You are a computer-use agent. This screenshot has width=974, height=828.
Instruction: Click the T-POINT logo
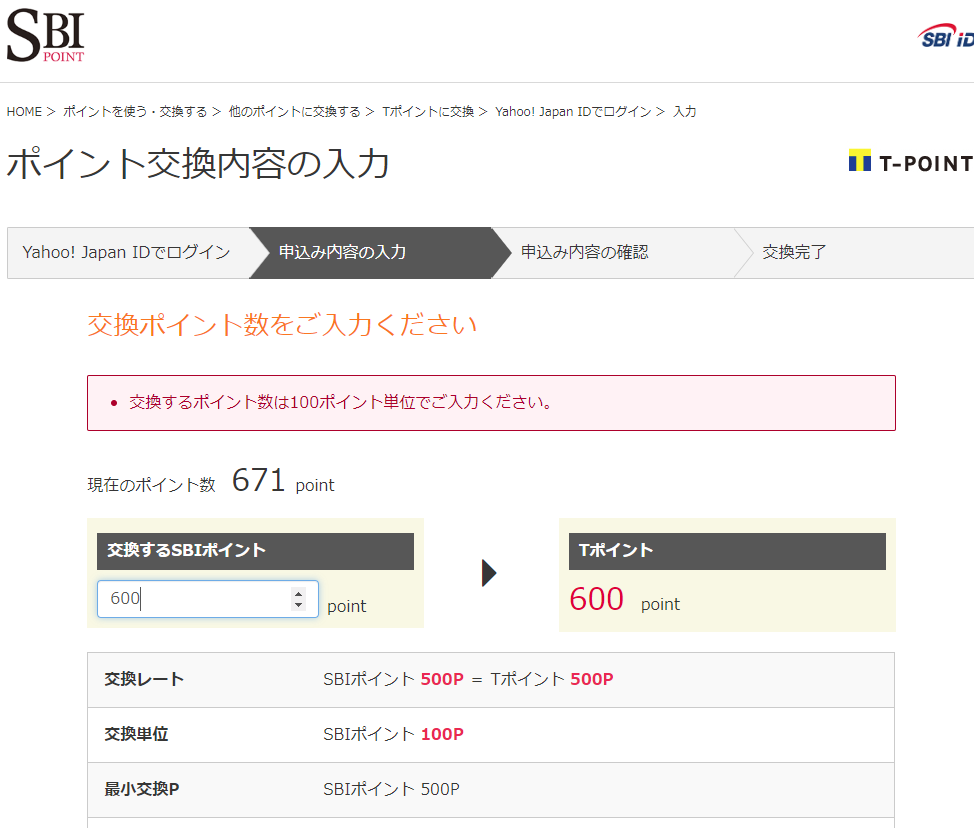[x=911, y=162]
